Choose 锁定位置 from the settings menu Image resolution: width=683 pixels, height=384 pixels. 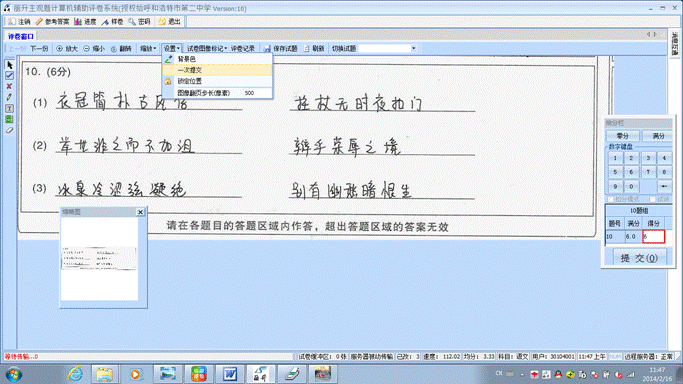coord(217,81)
